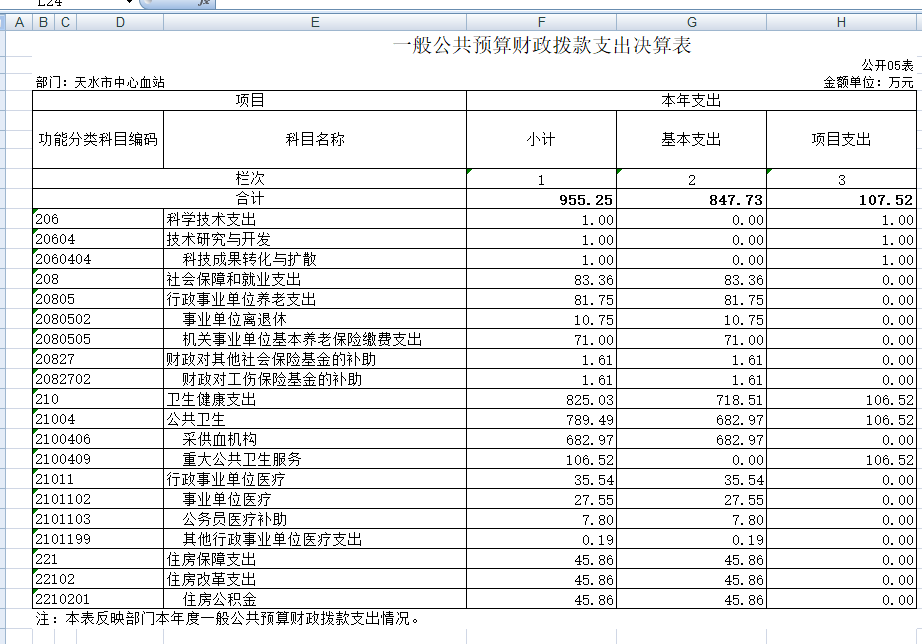Select column H header
The image size is (922, 644).
pyautogui.click(x=841, y=22)
